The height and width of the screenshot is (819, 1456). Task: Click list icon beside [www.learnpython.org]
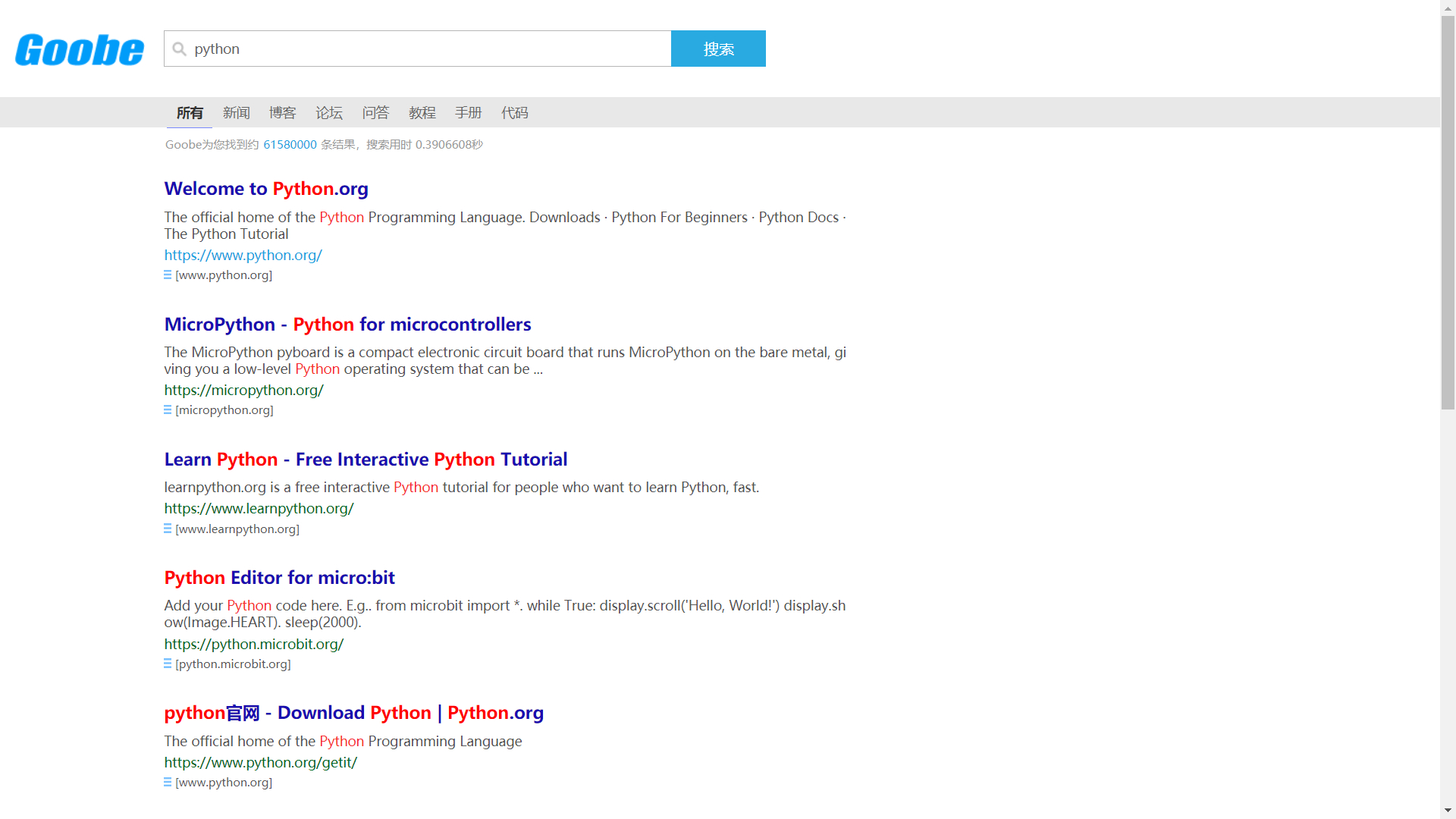click(x=168, y=529)
